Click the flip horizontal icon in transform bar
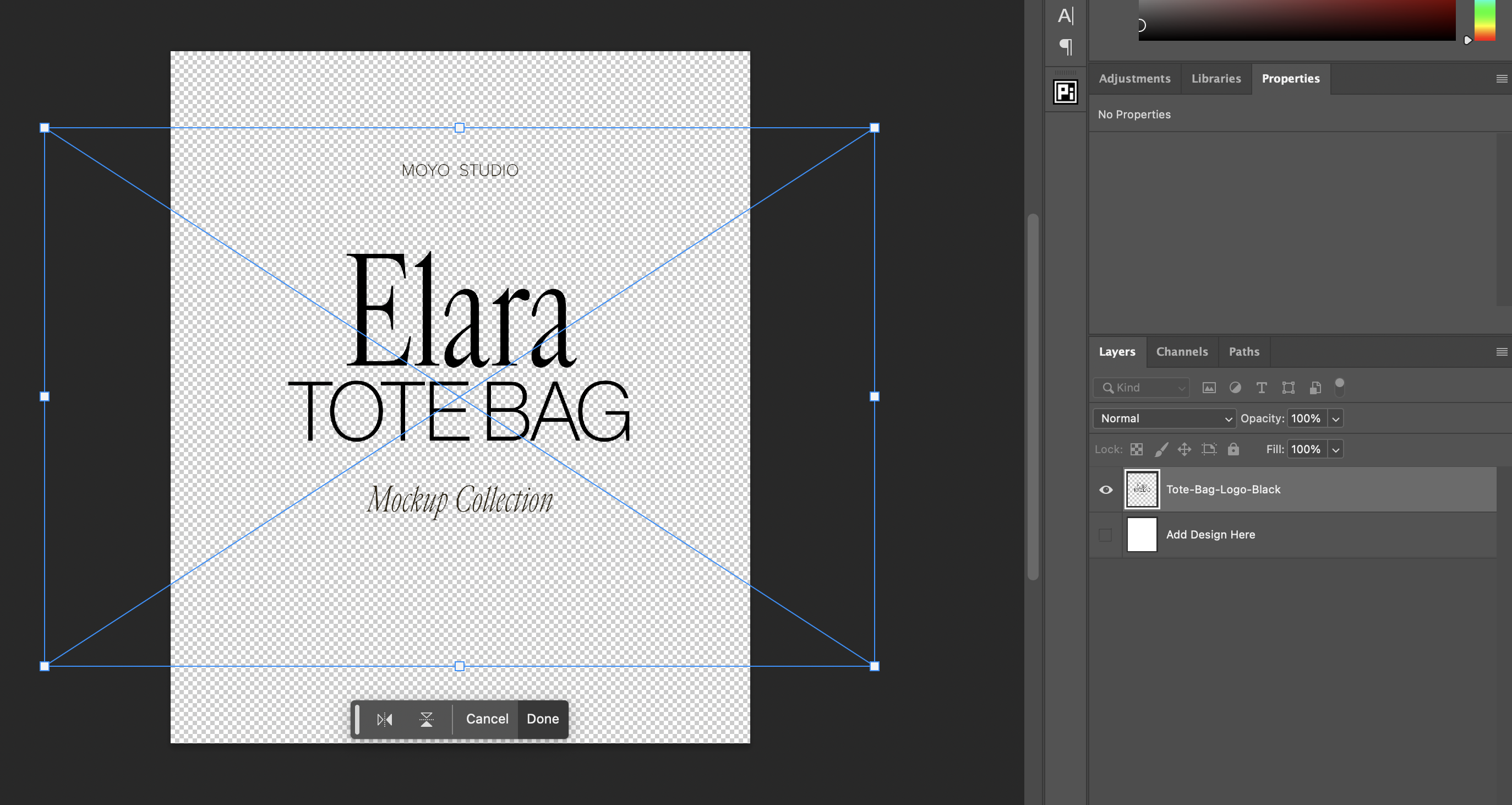 coord(384,719)
